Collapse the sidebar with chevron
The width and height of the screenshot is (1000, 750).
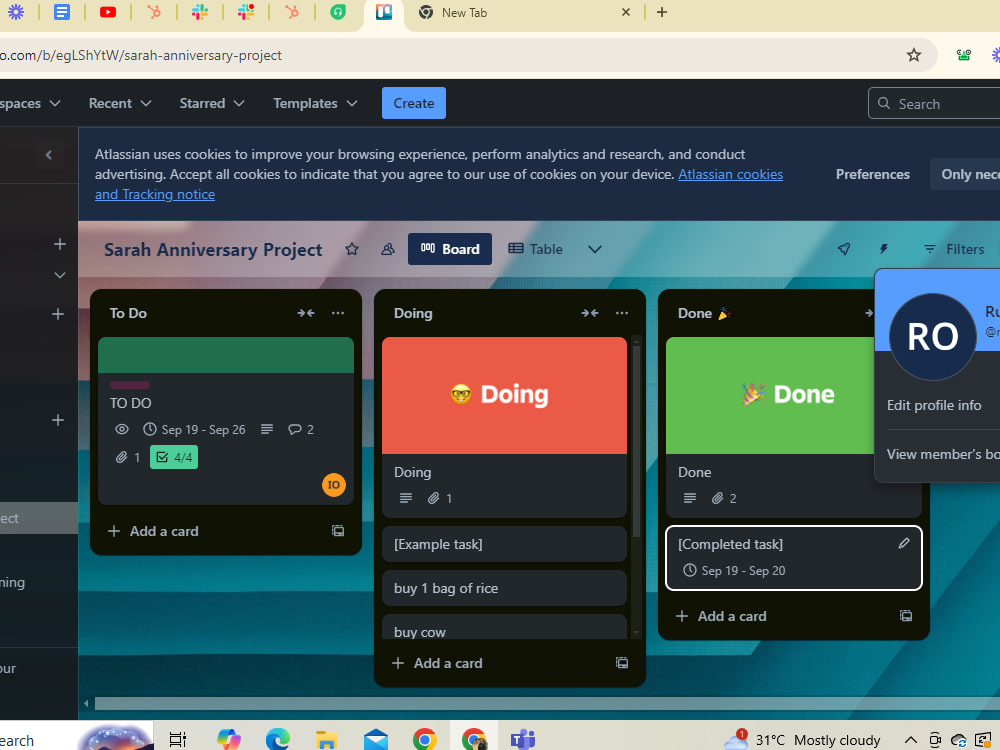pyautogui.click(x=48, y=155)
